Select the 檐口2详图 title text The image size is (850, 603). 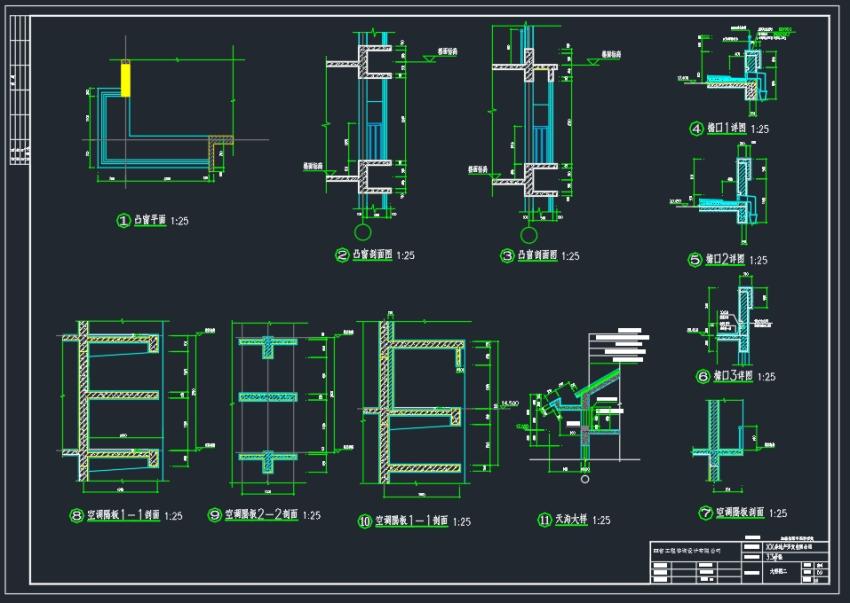click(725, 259)
